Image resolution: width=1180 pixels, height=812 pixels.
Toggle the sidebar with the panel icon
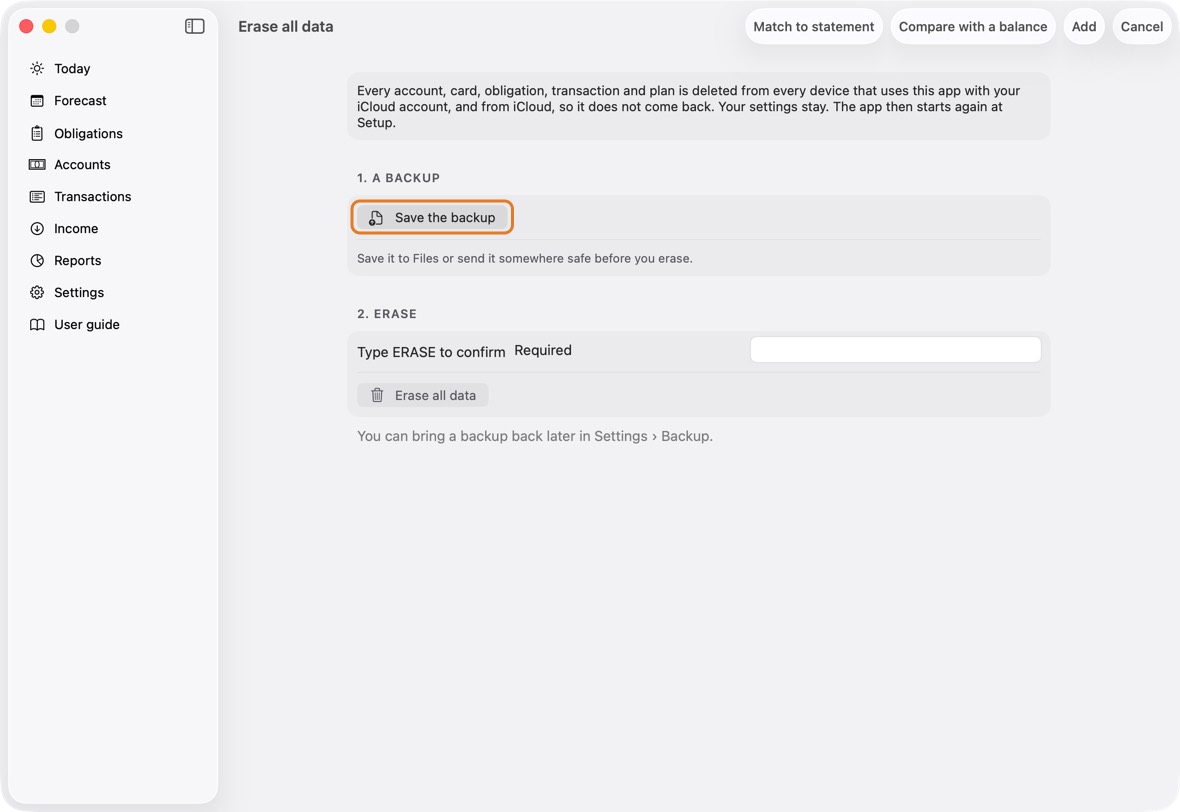point(195,26)
